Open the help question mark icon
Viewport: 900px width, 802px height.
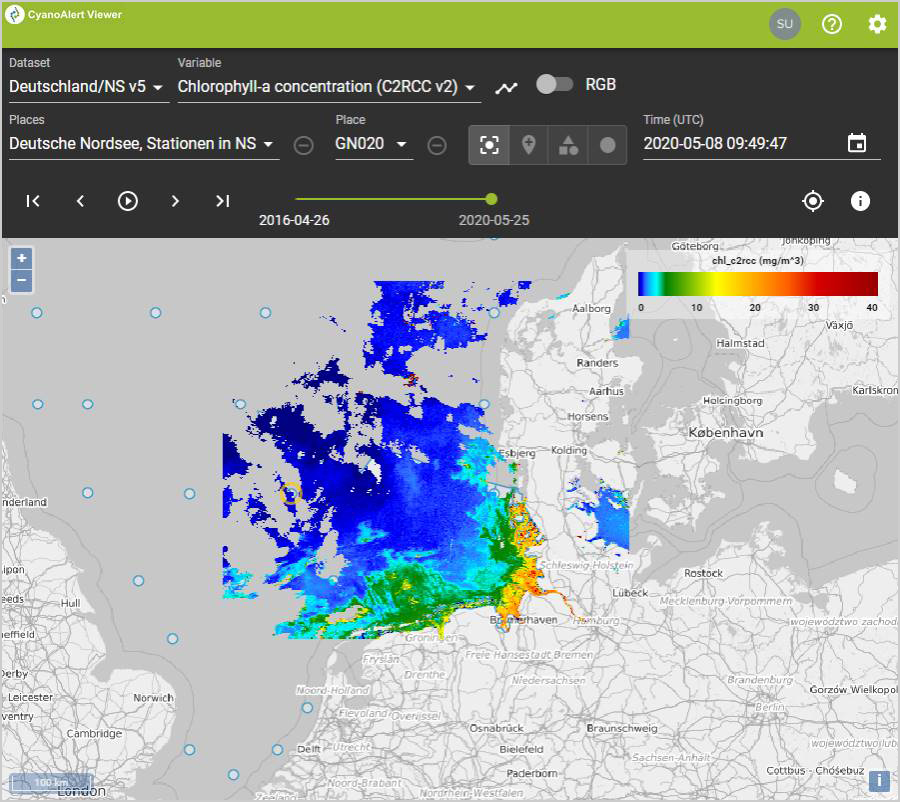tap(832, 24)
